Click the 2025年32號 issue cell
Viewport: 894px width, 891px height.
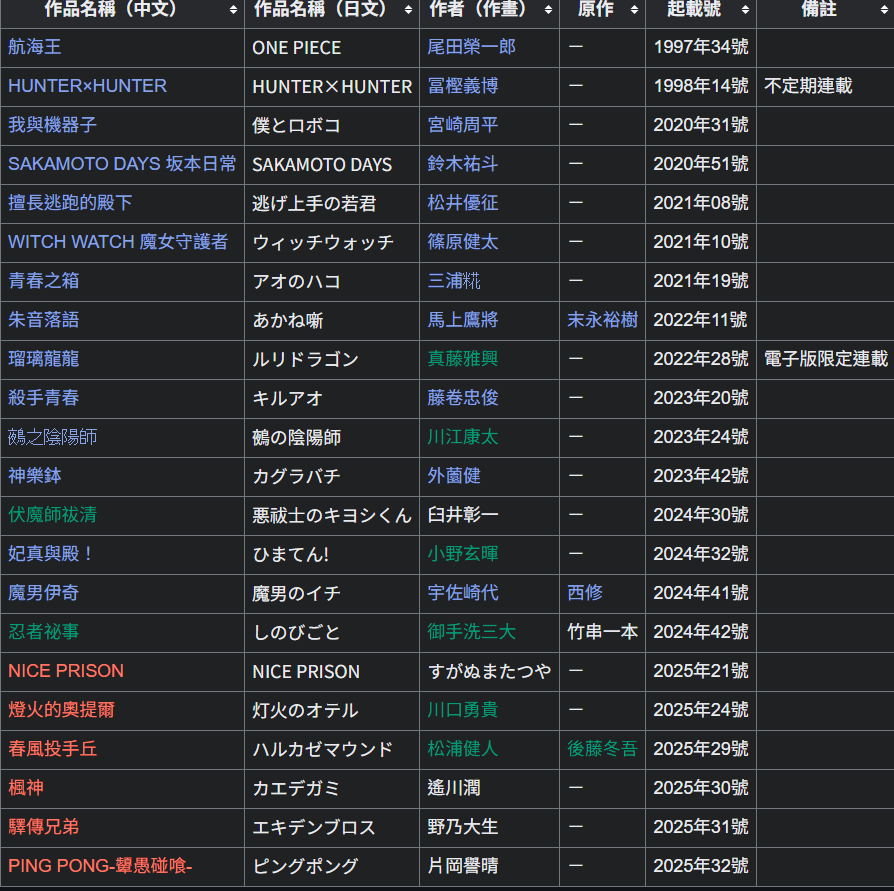click(x=701, y=866)
